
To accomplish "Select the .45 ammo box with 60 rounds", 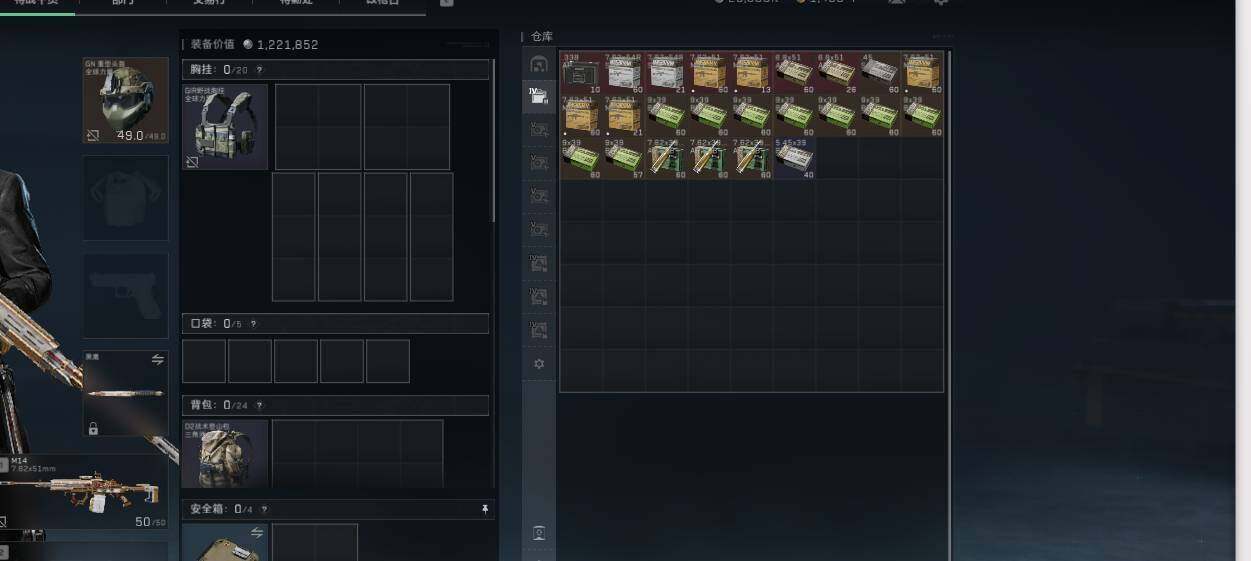I will [880, 73].
